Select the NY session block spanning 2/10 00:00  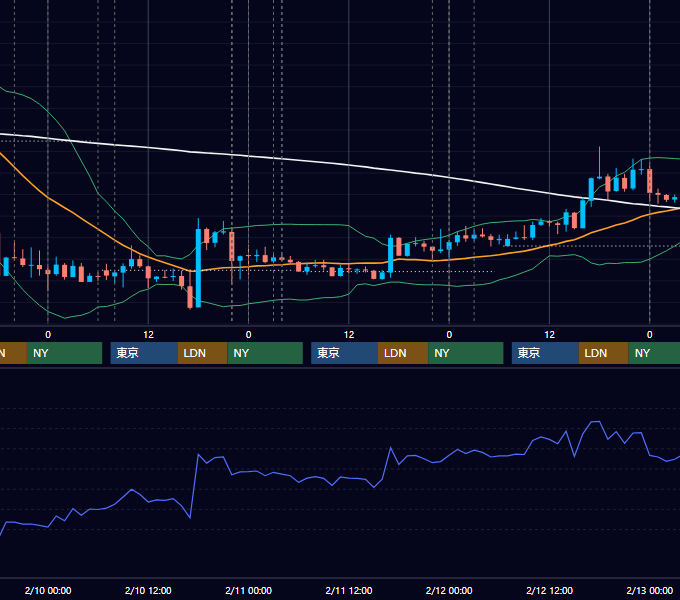tap(64, 353)
